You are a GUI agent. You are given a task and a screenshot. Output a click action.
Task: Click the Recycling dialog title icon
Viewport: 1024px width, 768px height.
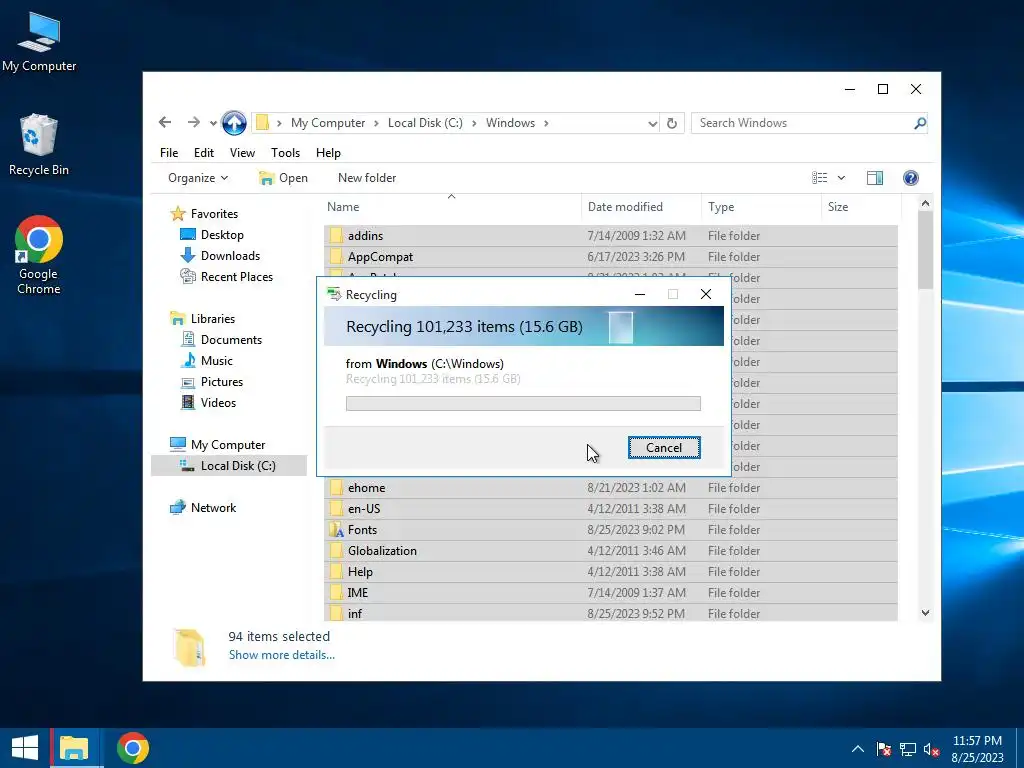pyautogui.click(x=334, y=294)
